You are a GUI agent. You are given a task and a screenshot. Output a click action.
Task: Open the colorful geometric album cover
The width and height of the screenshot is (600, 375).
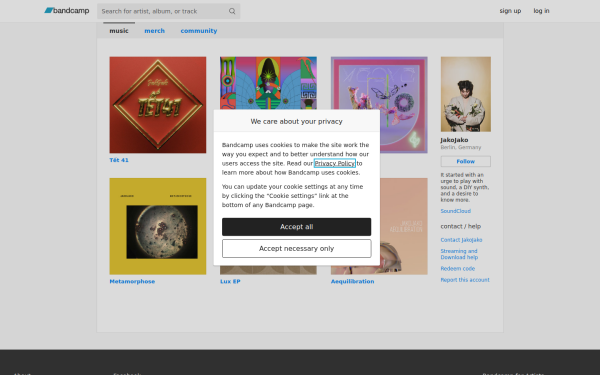(x=268, y=83)
